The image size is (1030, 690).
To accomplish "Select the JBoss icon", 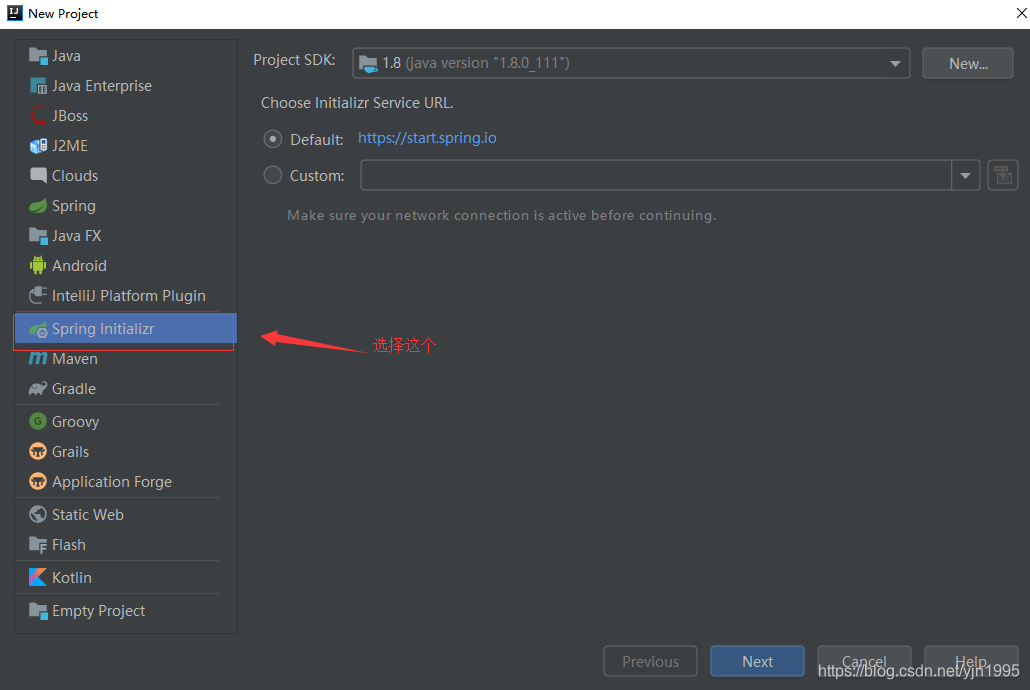I will (38, 116).
